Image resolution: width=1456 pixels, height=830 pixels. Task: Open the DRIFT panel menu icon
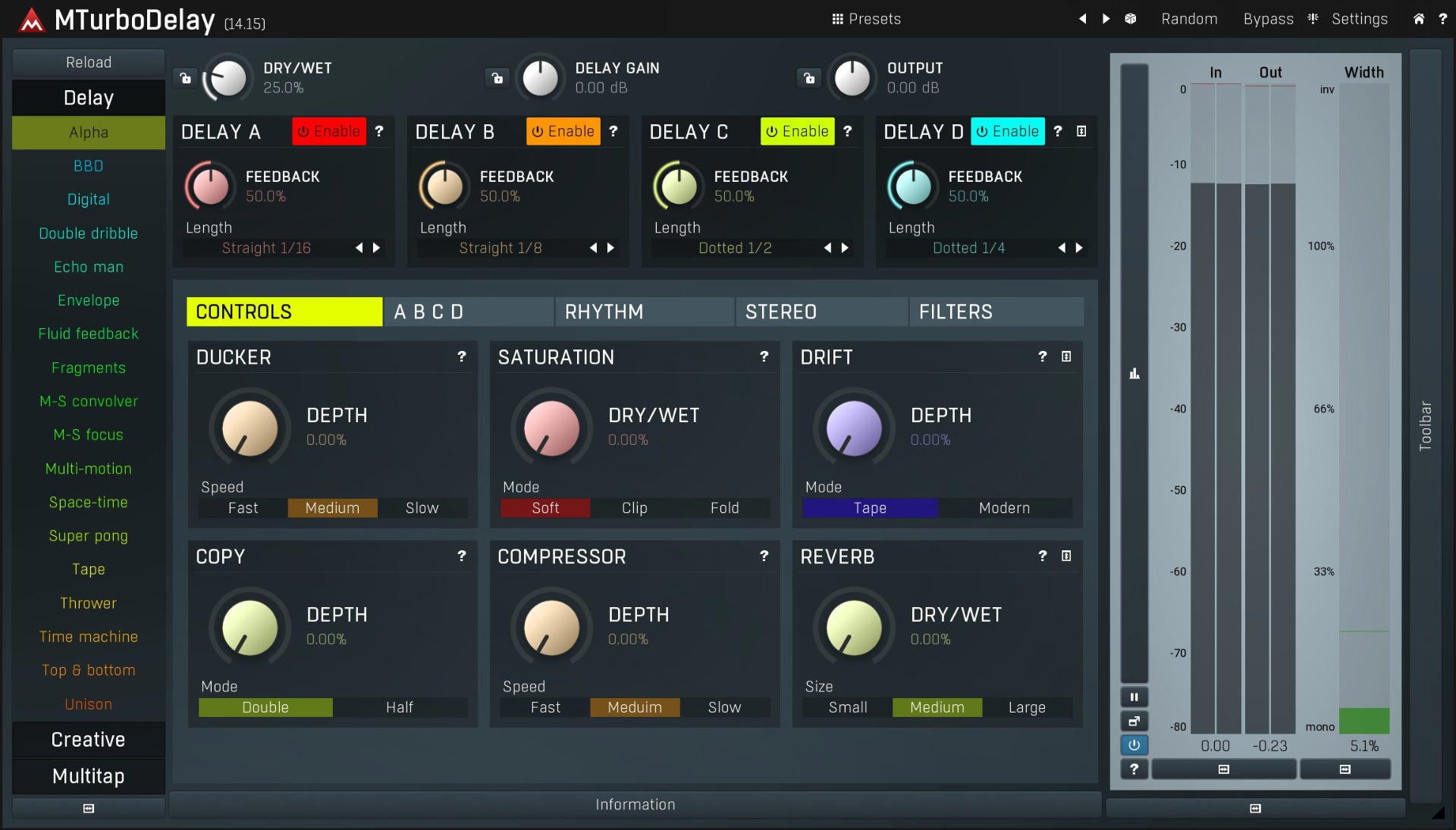1066,356
